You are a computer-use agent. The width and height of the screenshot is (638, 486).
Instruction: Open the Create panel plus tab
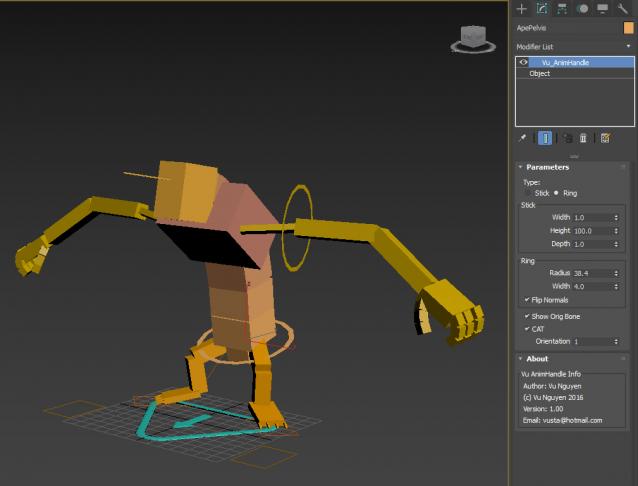point(521,8)
